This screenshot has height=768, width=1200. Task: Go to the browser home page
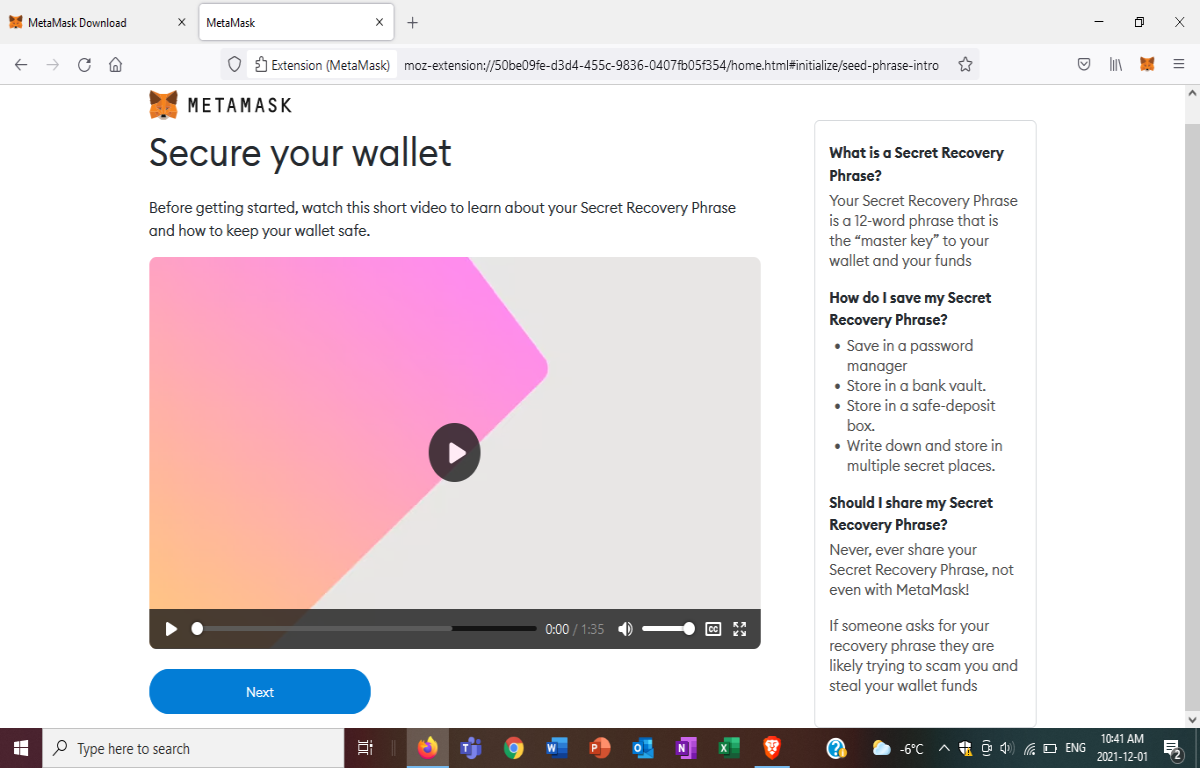click(116, 64)
